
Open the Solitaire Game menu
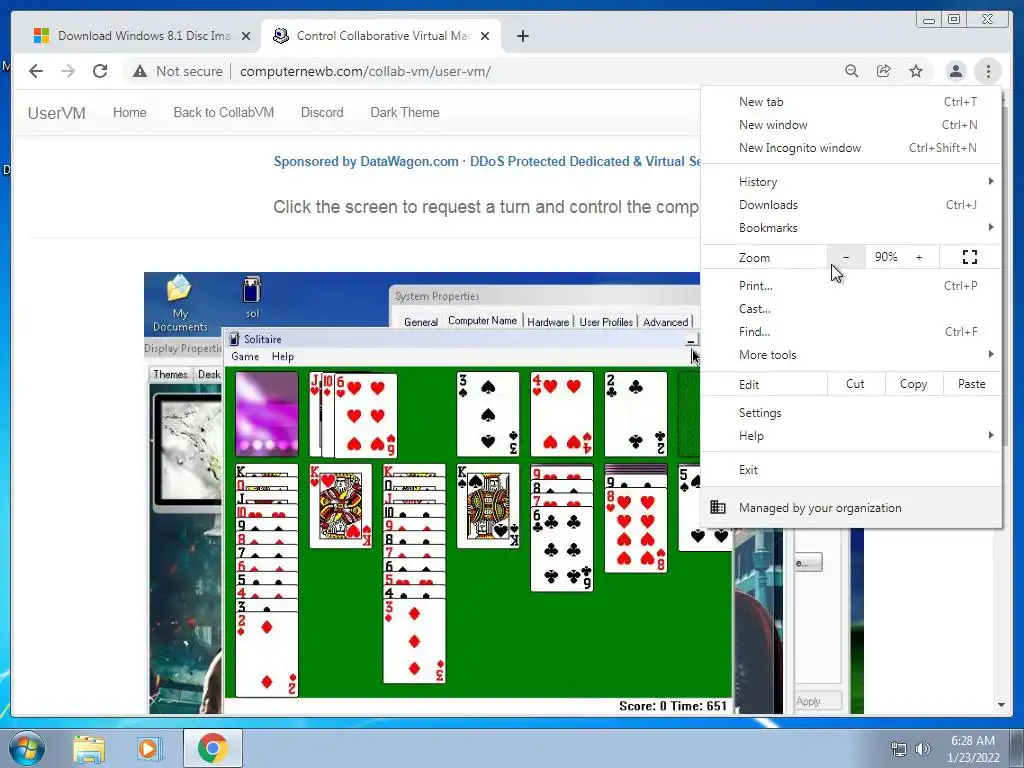point(245,357)
